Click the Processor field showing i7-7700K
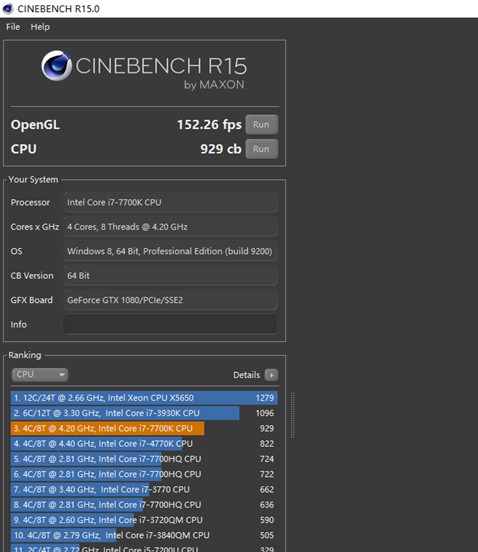Screen dimensions: 478x552 click(170, 202)
